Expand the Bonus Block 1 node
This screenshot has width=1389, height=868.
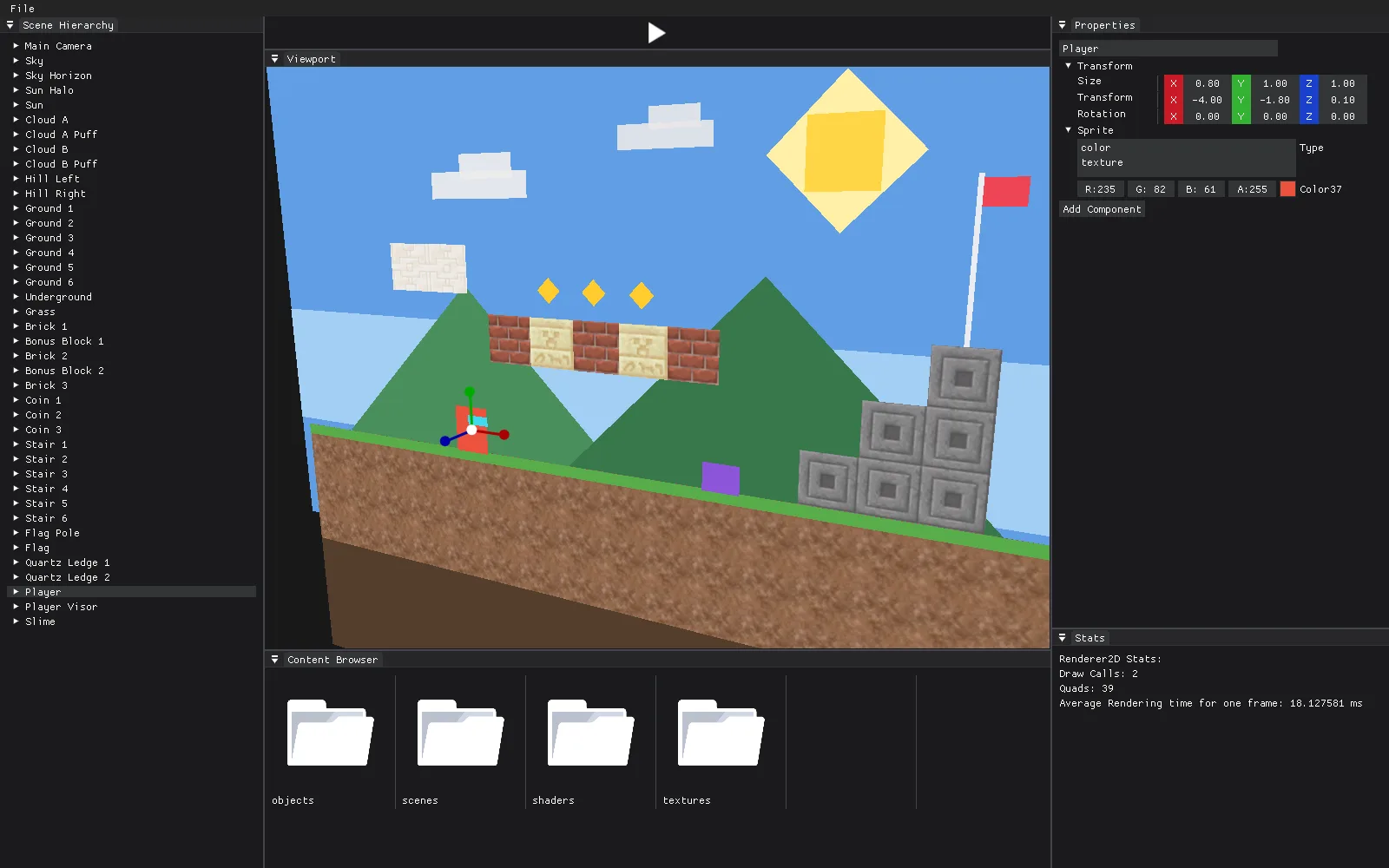pyautogui.click(x=16, y=341)
